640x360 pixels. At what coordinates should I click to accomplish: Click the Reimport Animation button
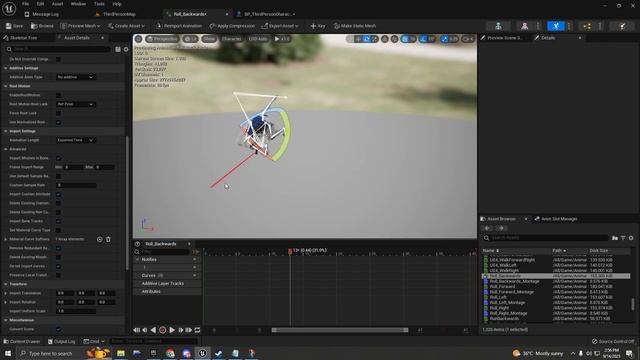178,26
